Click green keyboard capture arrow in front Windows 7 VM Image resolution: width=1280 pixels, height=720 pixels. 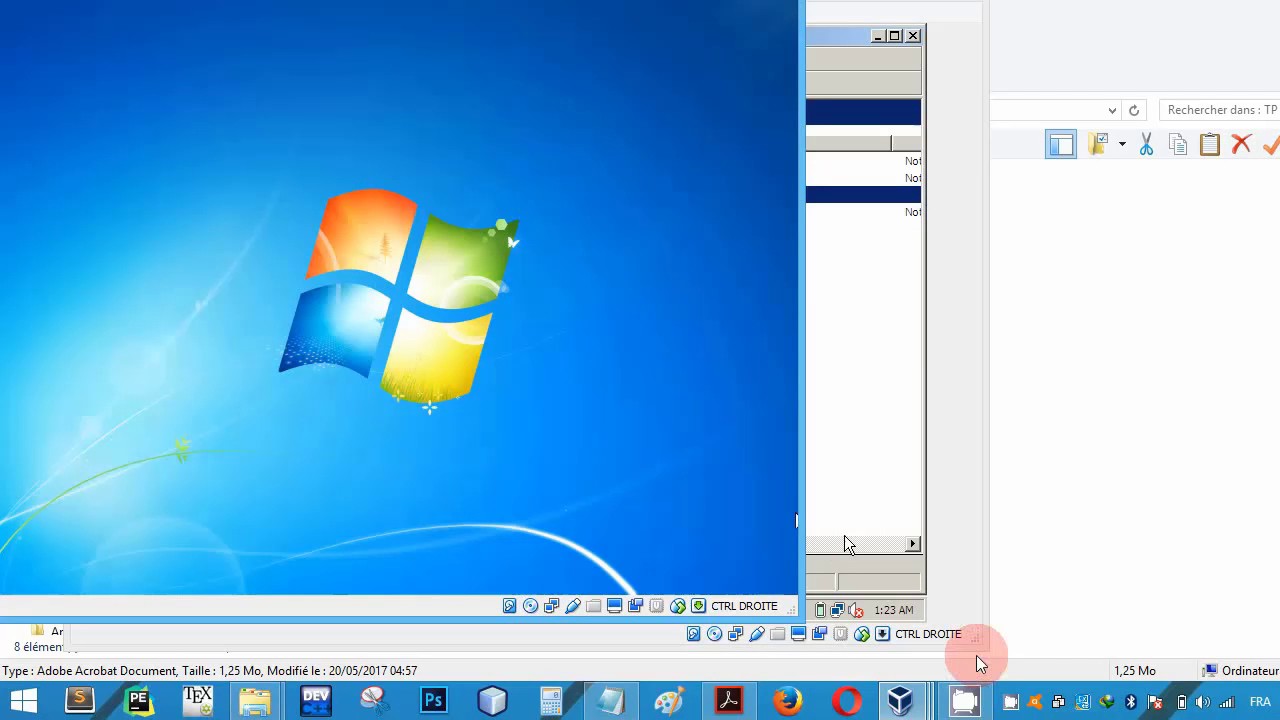click(699, 606)
